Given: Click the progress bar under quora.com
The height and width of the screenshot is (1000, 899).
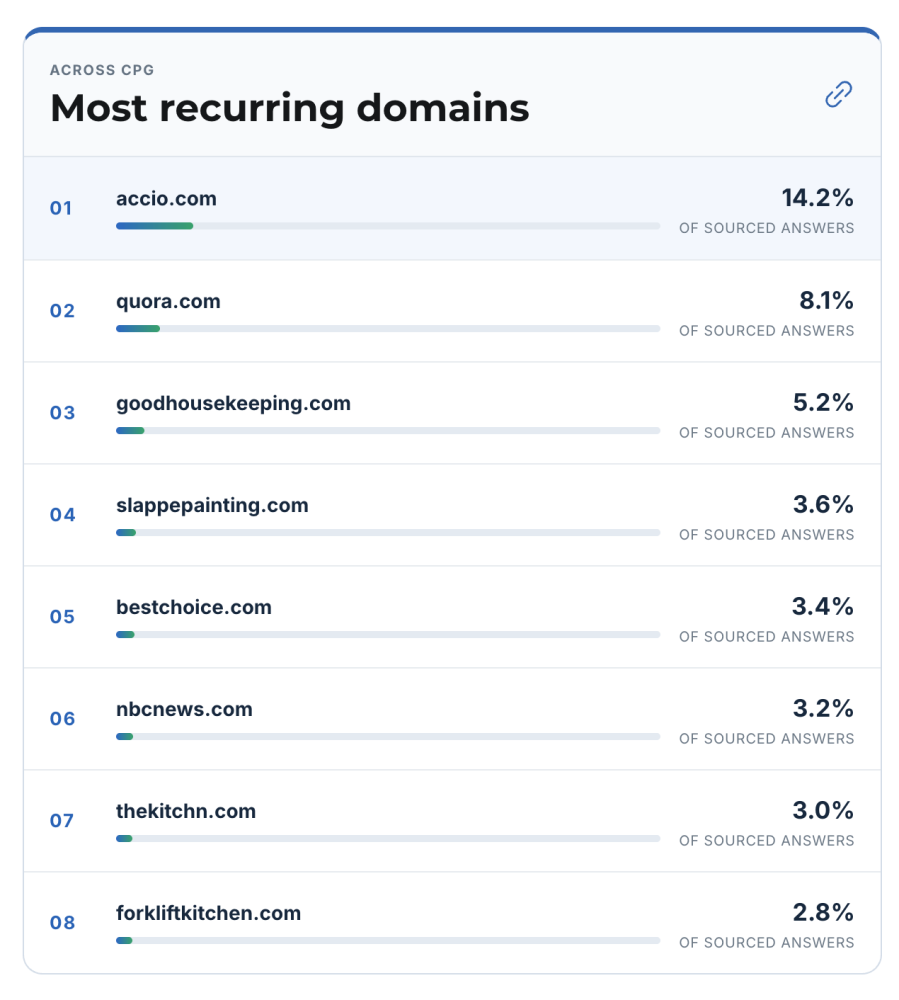Looking at the screenshot, I should (x=388, y=328).
